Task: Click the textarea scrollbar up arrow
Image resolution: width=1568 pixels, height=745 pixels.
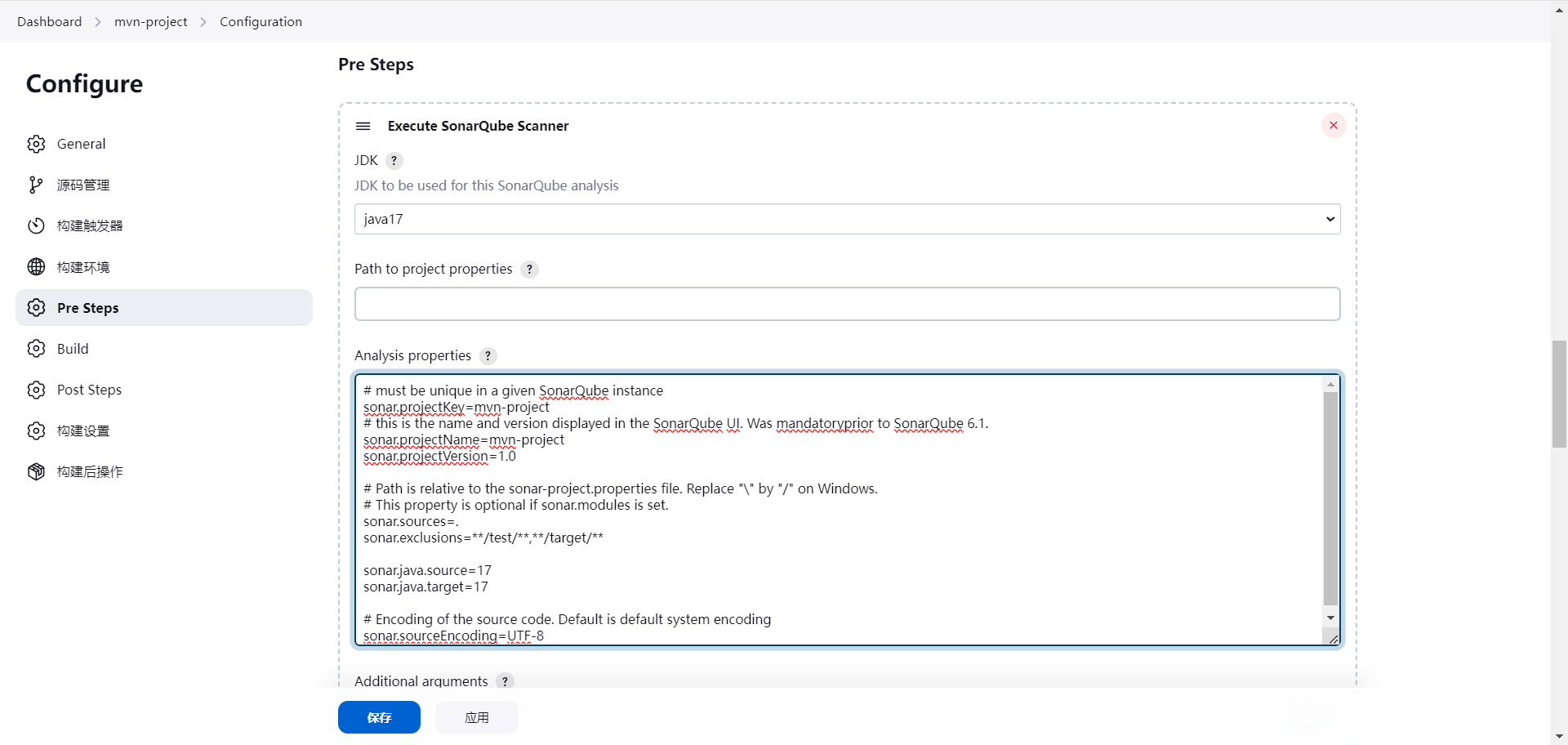Action: coord(1330,383)
